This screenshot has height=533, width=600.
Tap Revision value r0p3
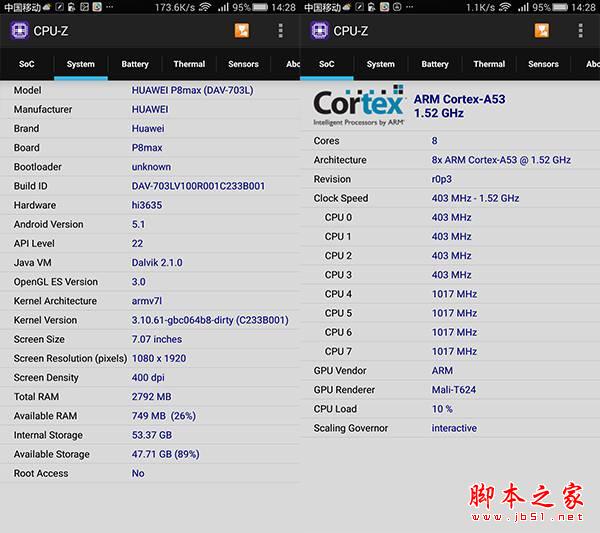442,179
